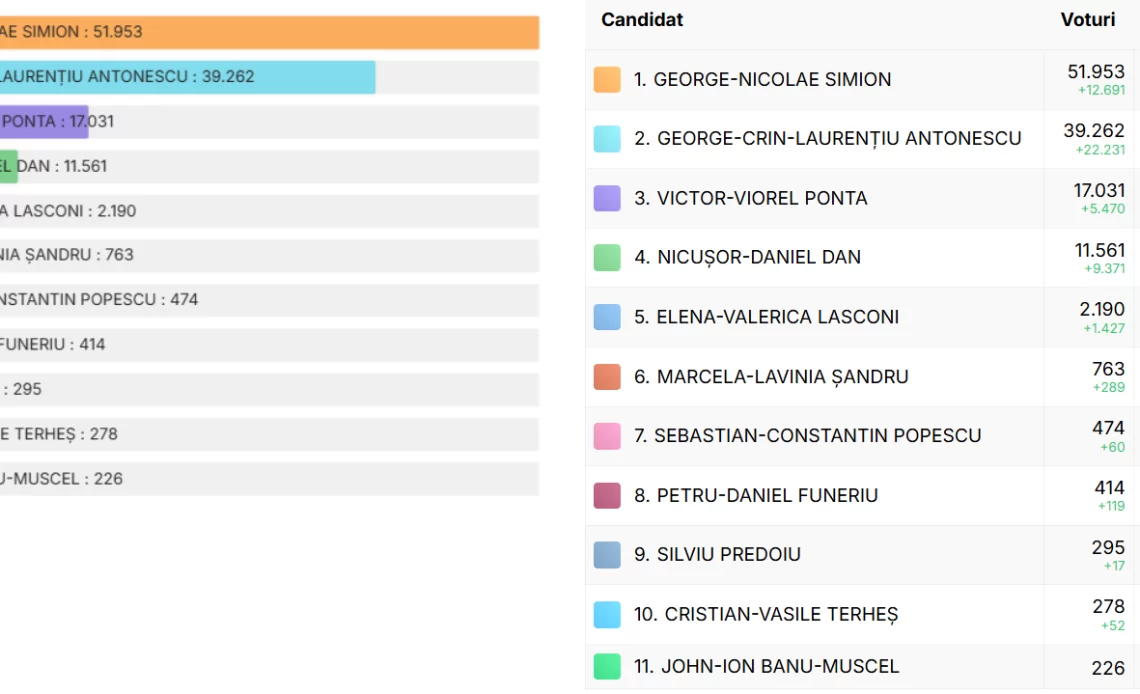The width and height of the screenshot is (1140, 694).
Task: Open the Victor-Viorel Ponta candidate row
Action: tap(862, 198)
